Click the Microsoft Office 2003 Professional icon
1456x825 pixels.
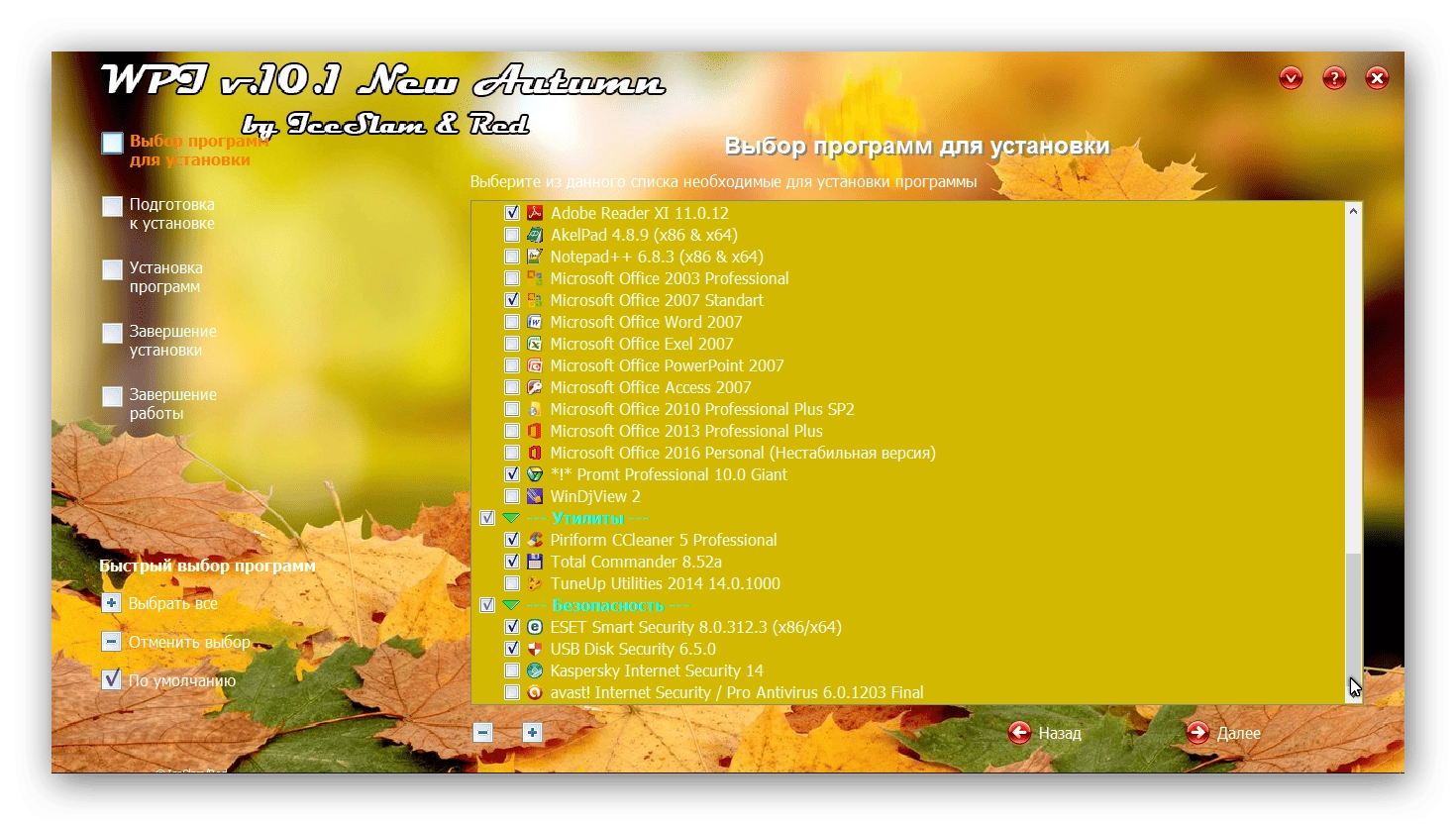point(535,278)
